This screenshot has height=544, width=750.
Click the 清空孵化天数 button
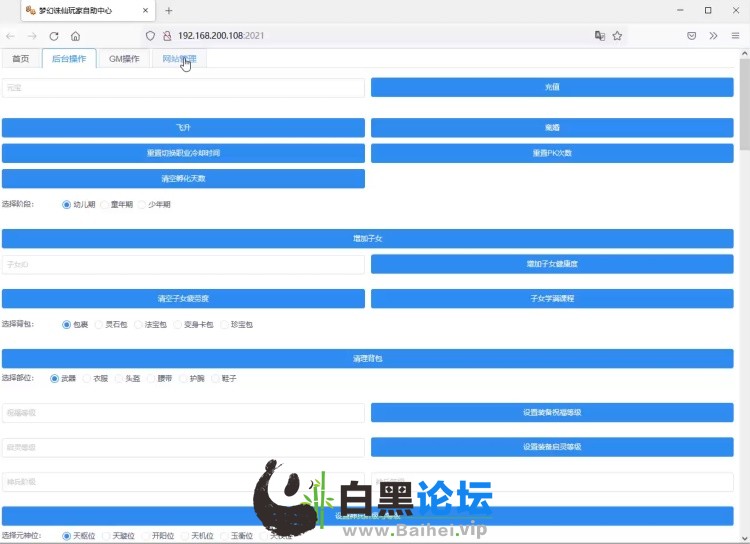183,178
